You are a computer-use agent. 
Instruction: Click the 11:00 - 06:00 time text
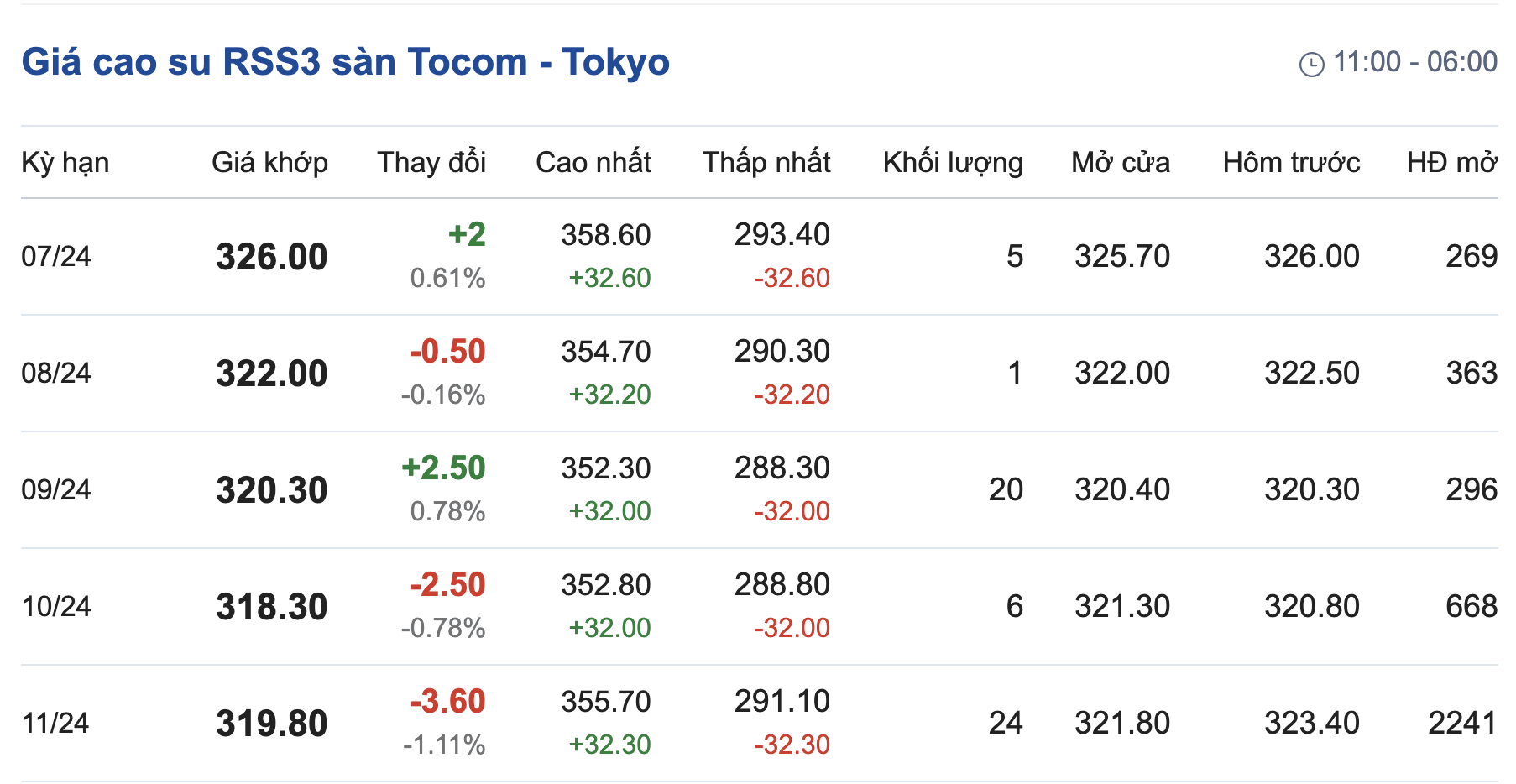[x=1415, y=62]
